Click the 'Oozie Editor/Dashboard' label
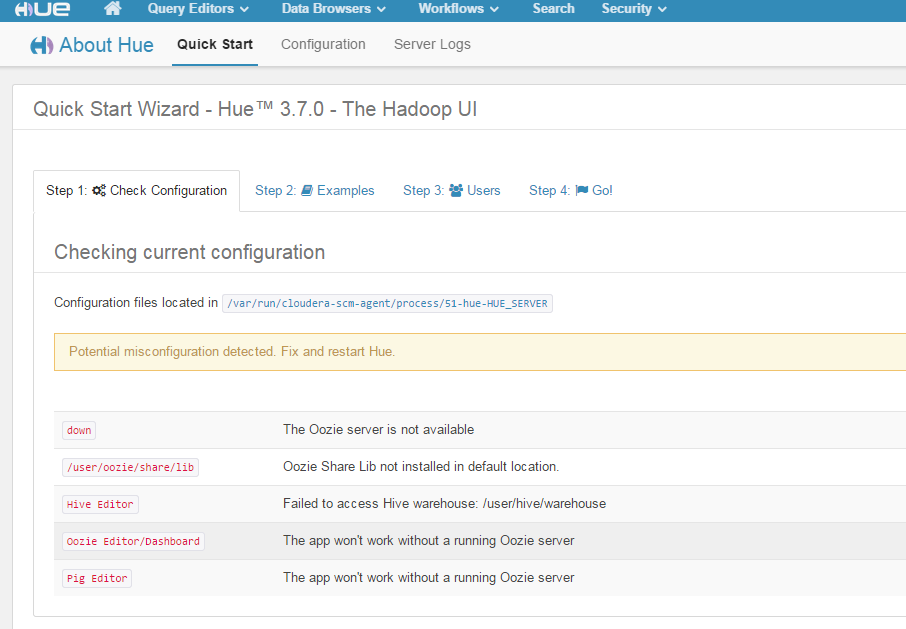The height and width of the screenshot is (629, 906). coord(133,541)
